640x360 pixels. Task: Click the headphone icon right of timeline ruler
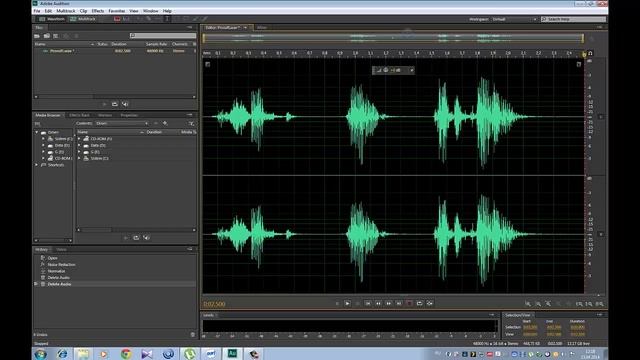point(590,53)
